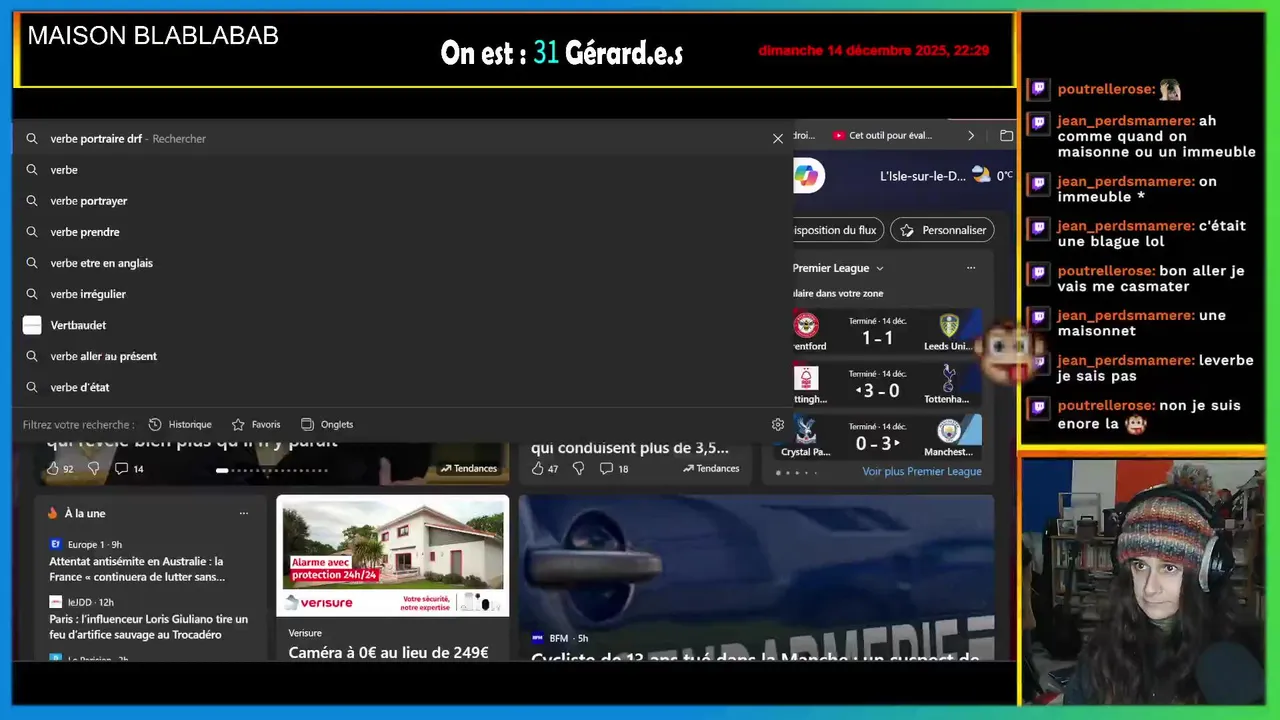Click the search field containing "verbe portraire drf"
Screen dimensions: 1280x720
point(403,139)
